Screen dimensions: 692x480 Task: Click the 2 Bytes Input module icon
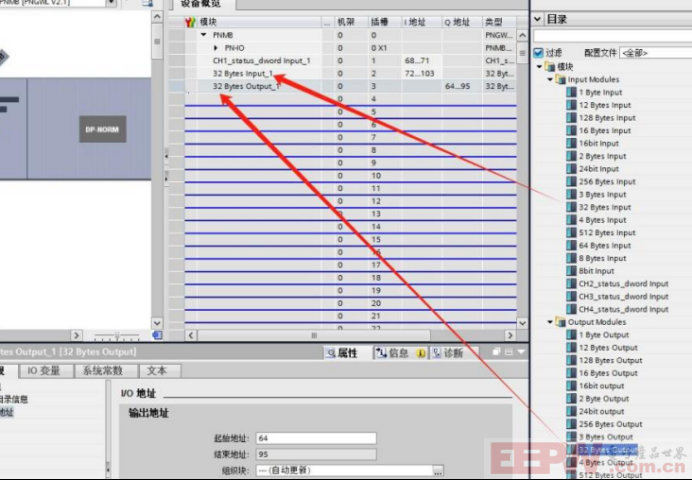click(571, 156)
